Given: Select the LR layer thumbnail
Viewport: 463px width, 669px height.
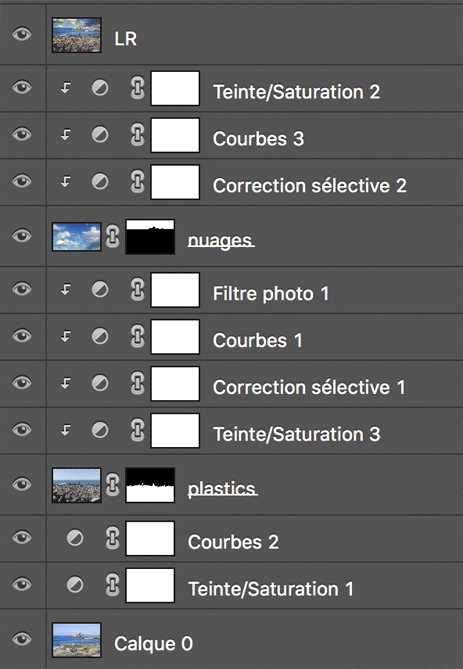Looking at the screenshot, I should click(76, 35).
